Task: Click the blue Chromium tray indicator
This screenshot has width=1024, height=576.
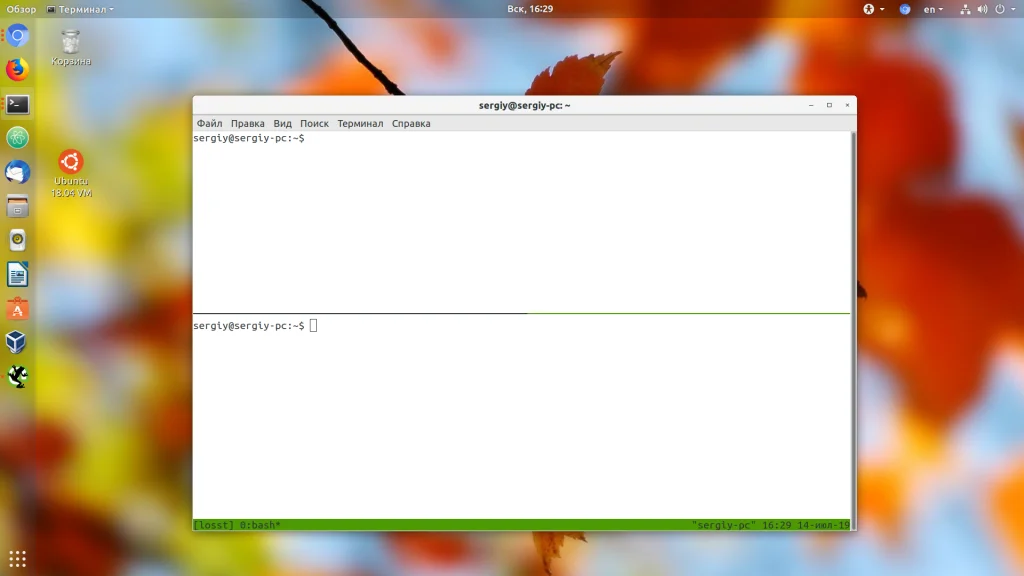Action: click(x=904, y=9)
